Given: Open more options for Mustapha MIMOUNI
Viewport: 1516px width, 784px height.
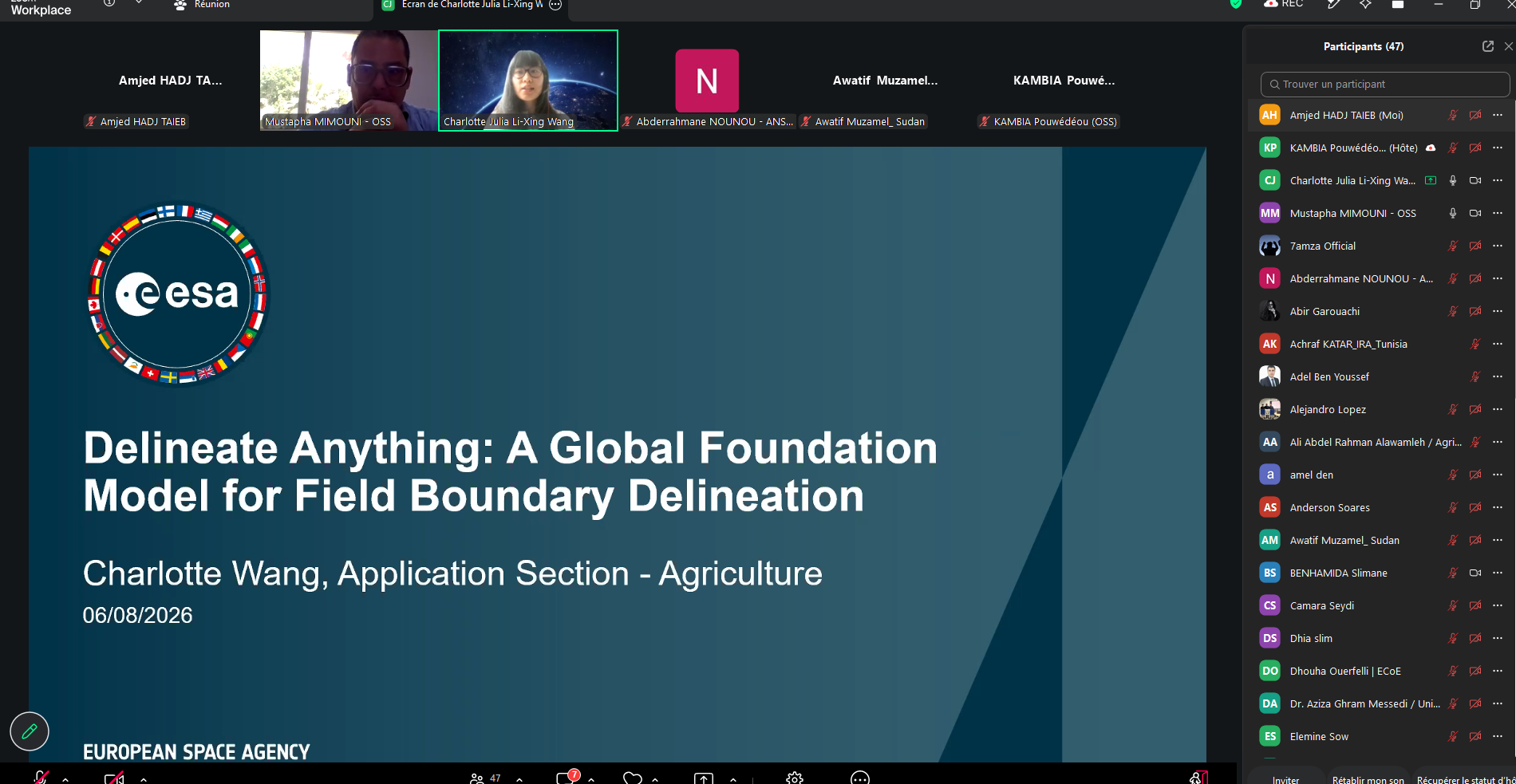Looking at the screenshot, I should point(1498,213).
